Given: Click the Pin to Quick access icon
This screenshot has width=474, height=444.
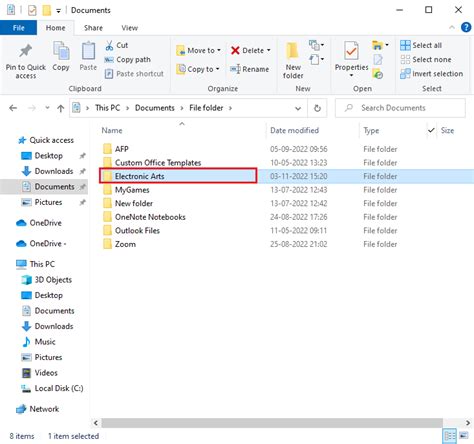Looking at the screenshot, I should [x=25, y=51].
